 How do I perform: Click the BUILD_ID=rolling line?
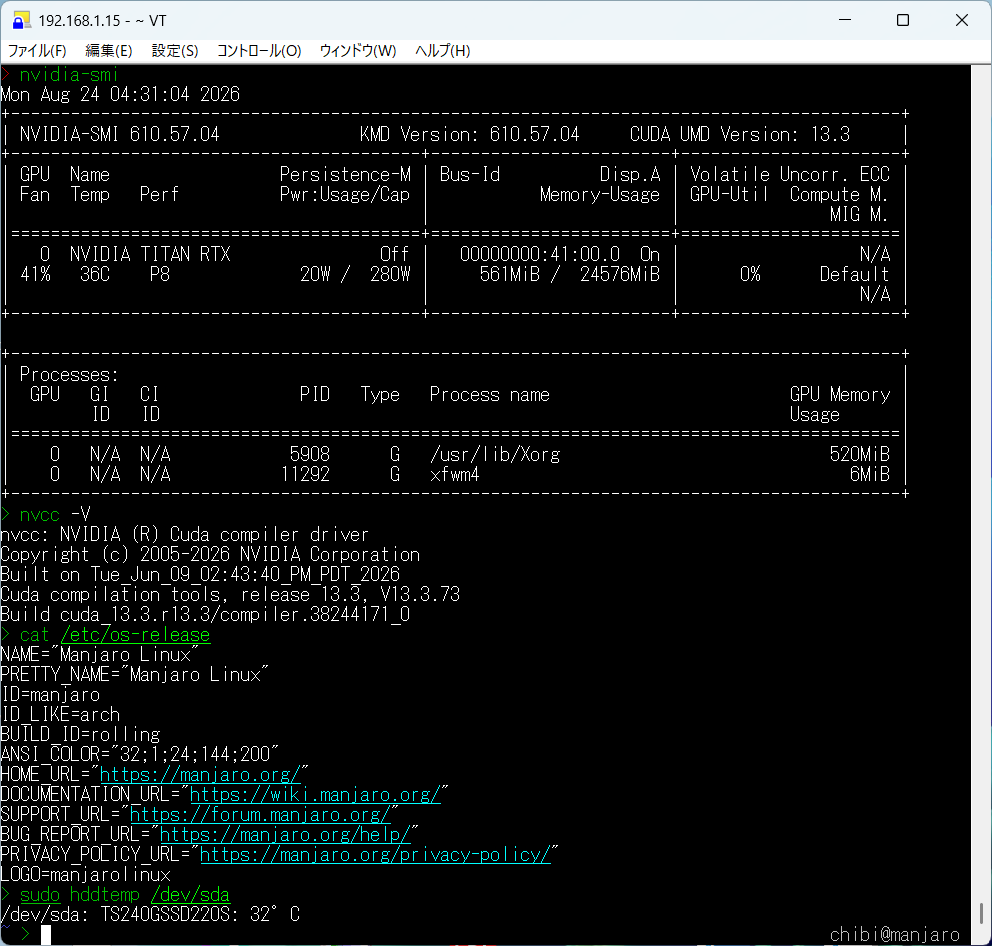coord(80,734)
